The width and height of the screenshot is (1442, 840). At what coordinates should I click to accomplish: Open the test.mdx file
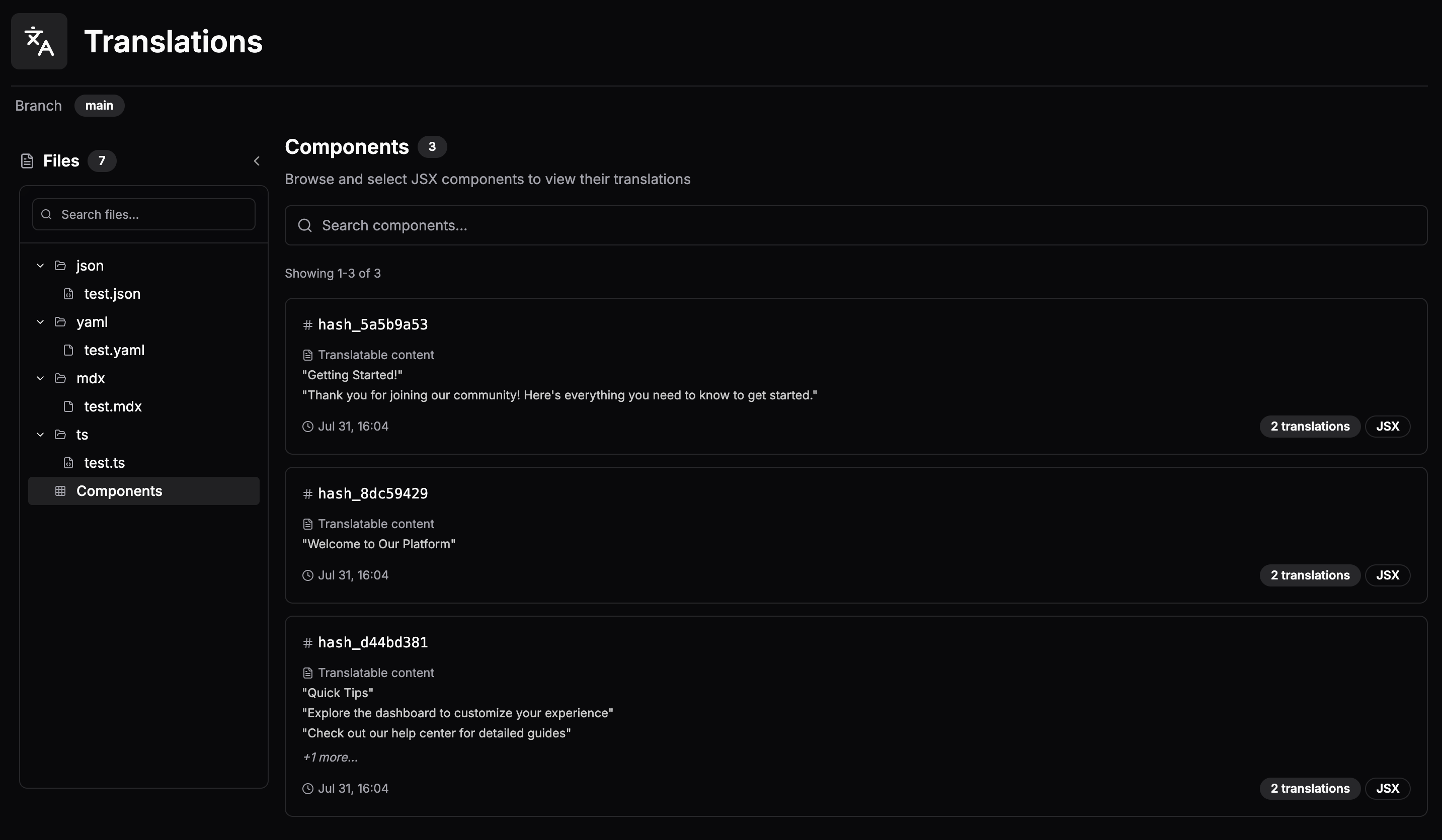113,407
